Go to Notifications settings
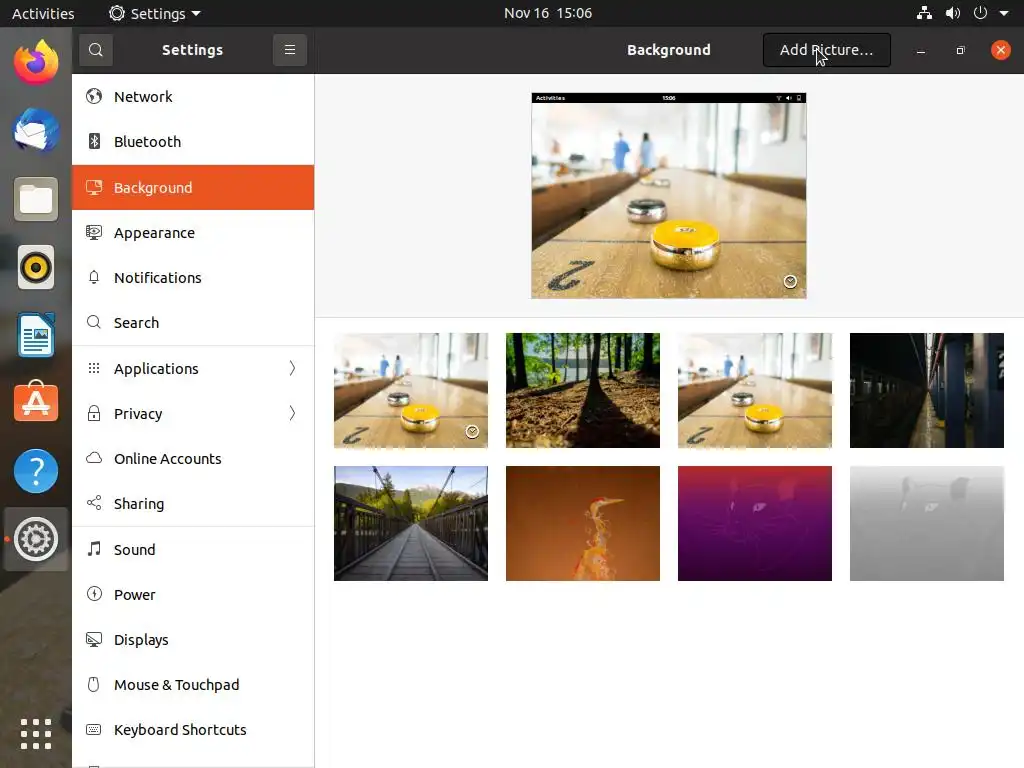This screenshot has width=1024, height=768. point(193,278)
